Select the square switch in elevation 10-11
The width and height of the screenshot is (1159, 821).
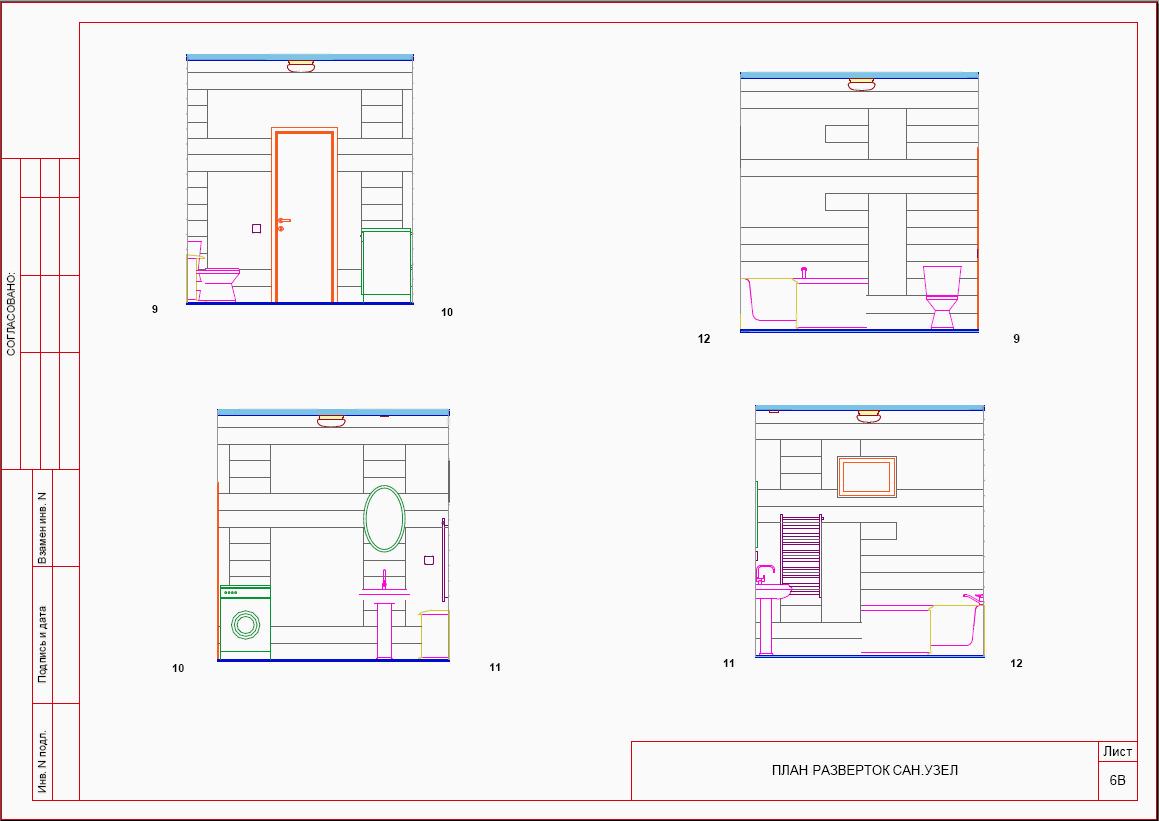[x=429, y=560]
